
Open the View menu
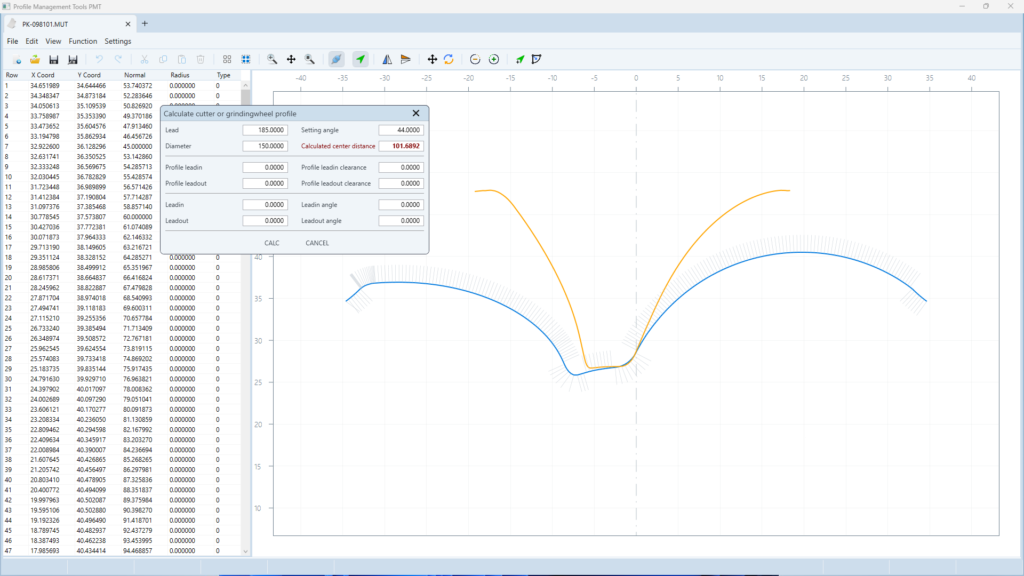pos(53,41)
